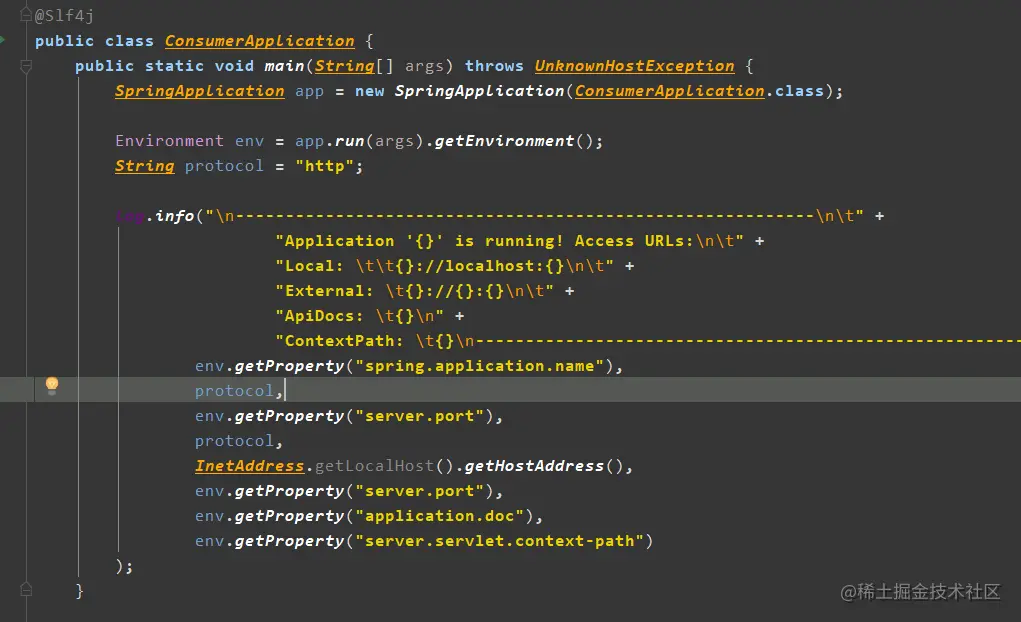
Task: Click the throws keyword
Action: pyautogui.click(x=494, y=66)
